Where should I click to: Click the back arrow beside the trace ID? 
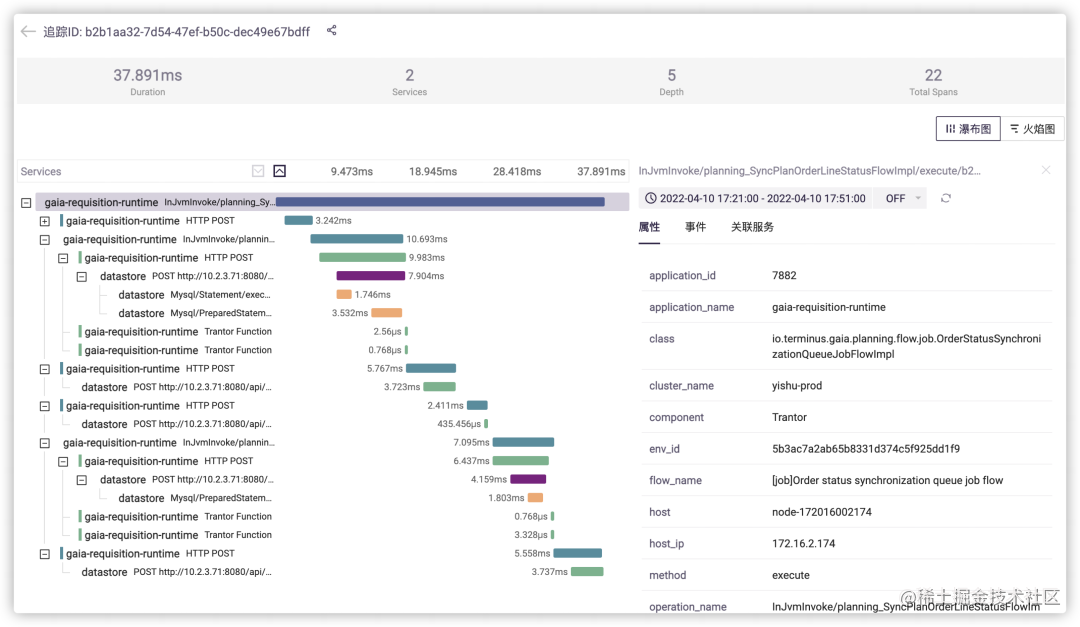pyautogui.click(x=28, y=31)
